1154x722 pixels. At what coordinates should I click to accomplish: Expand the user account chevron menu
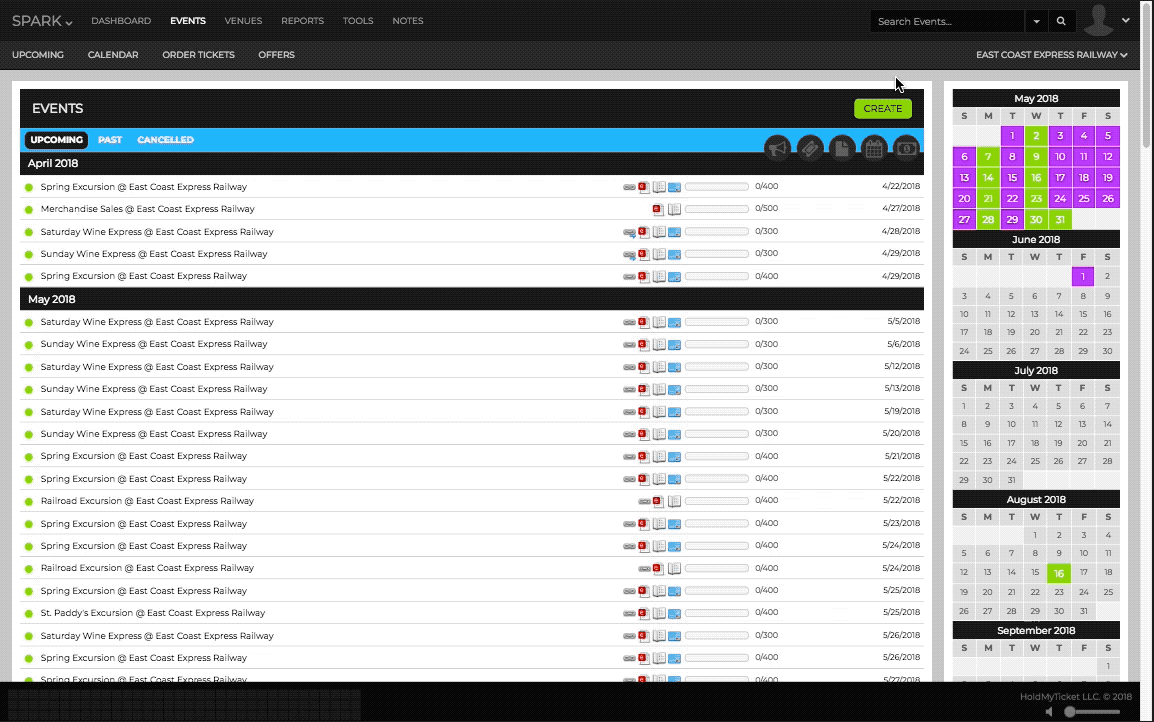[1126, 21]
